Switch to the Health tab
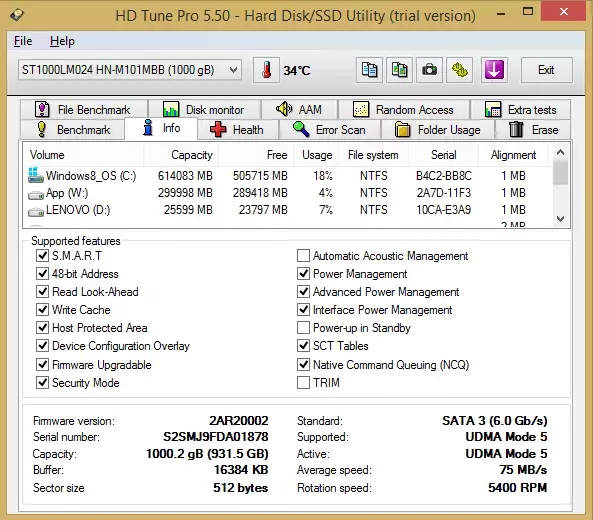593x520 pixels. point(238,130)
